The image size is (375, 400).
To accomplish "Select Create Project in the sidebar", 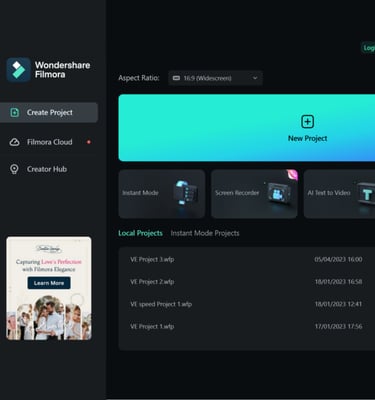I will 49,113.
